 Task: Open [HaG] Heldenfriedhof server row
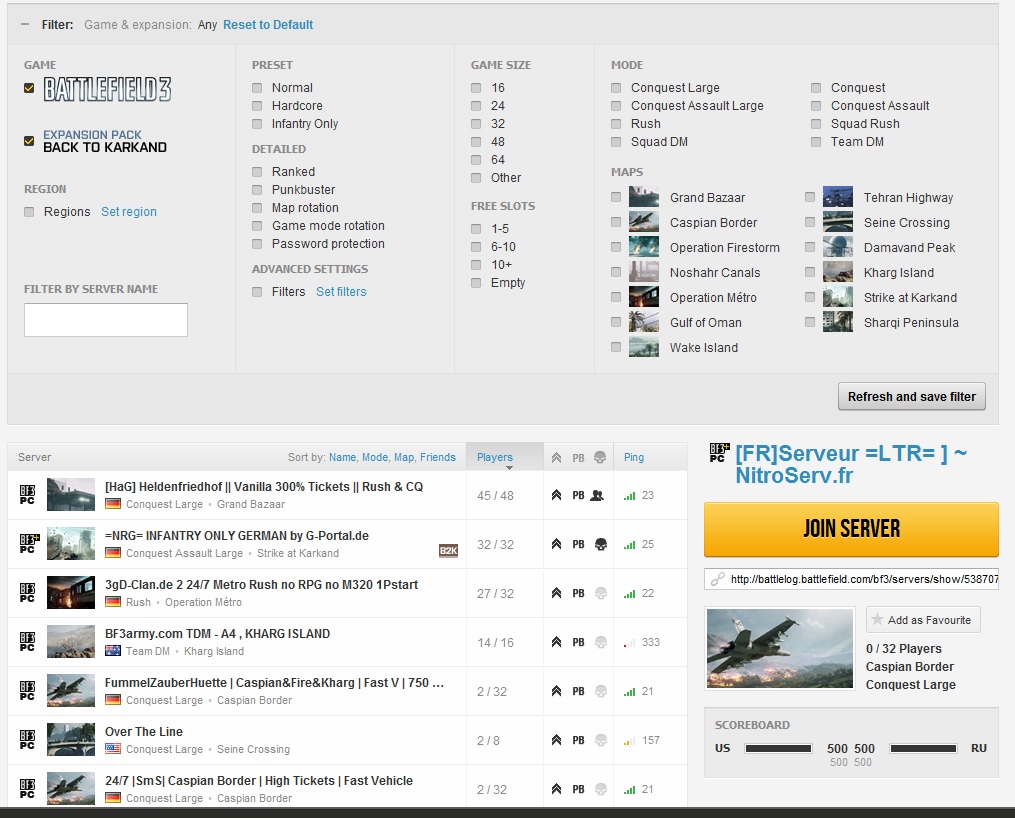(x=347, y=495)
